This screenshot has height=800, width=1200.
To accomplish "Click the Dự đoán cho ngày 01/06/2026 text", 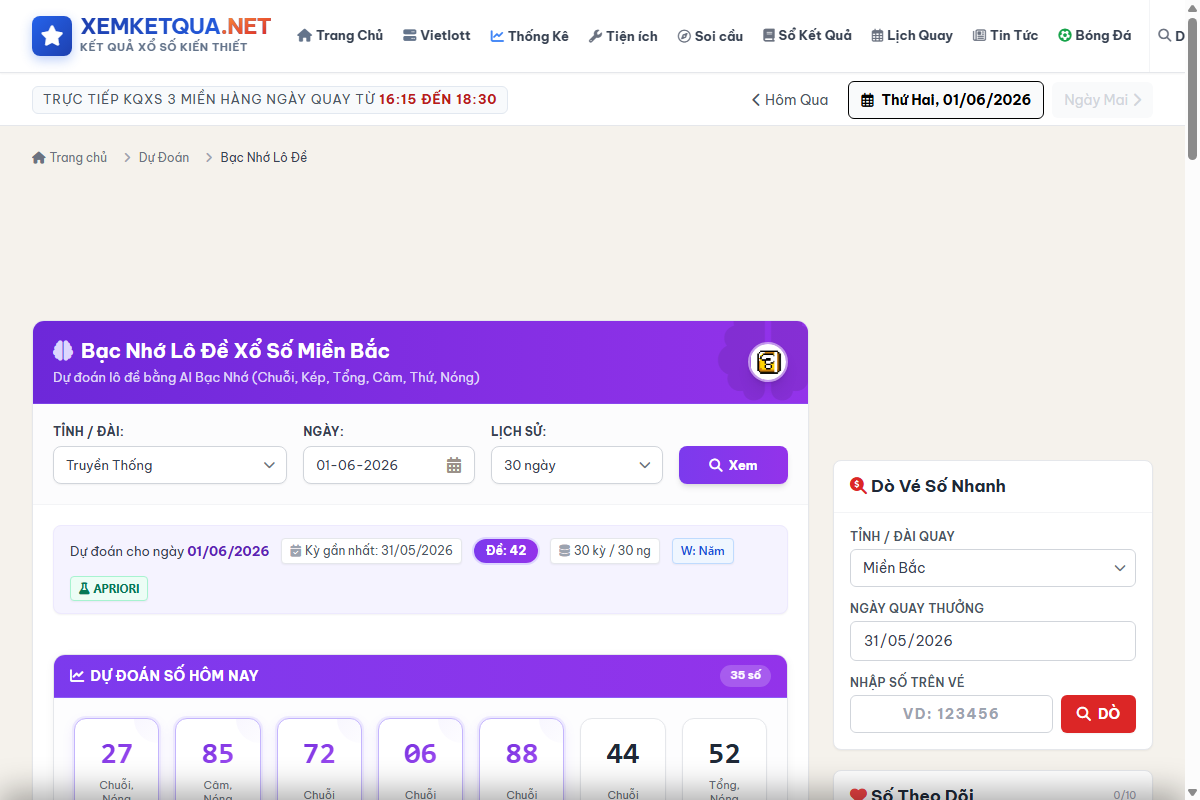I will coord(170,551).
